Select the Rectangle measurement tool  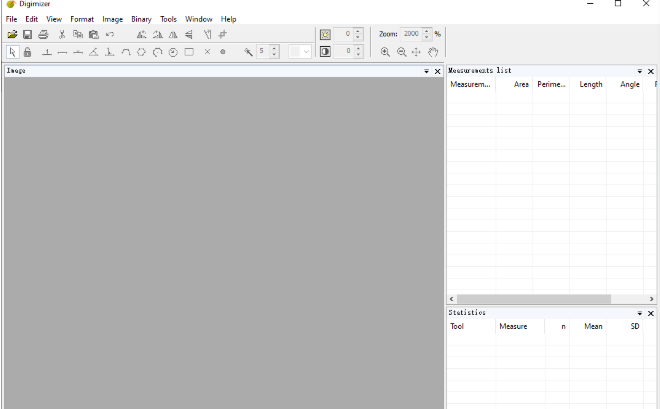point(189,52)
